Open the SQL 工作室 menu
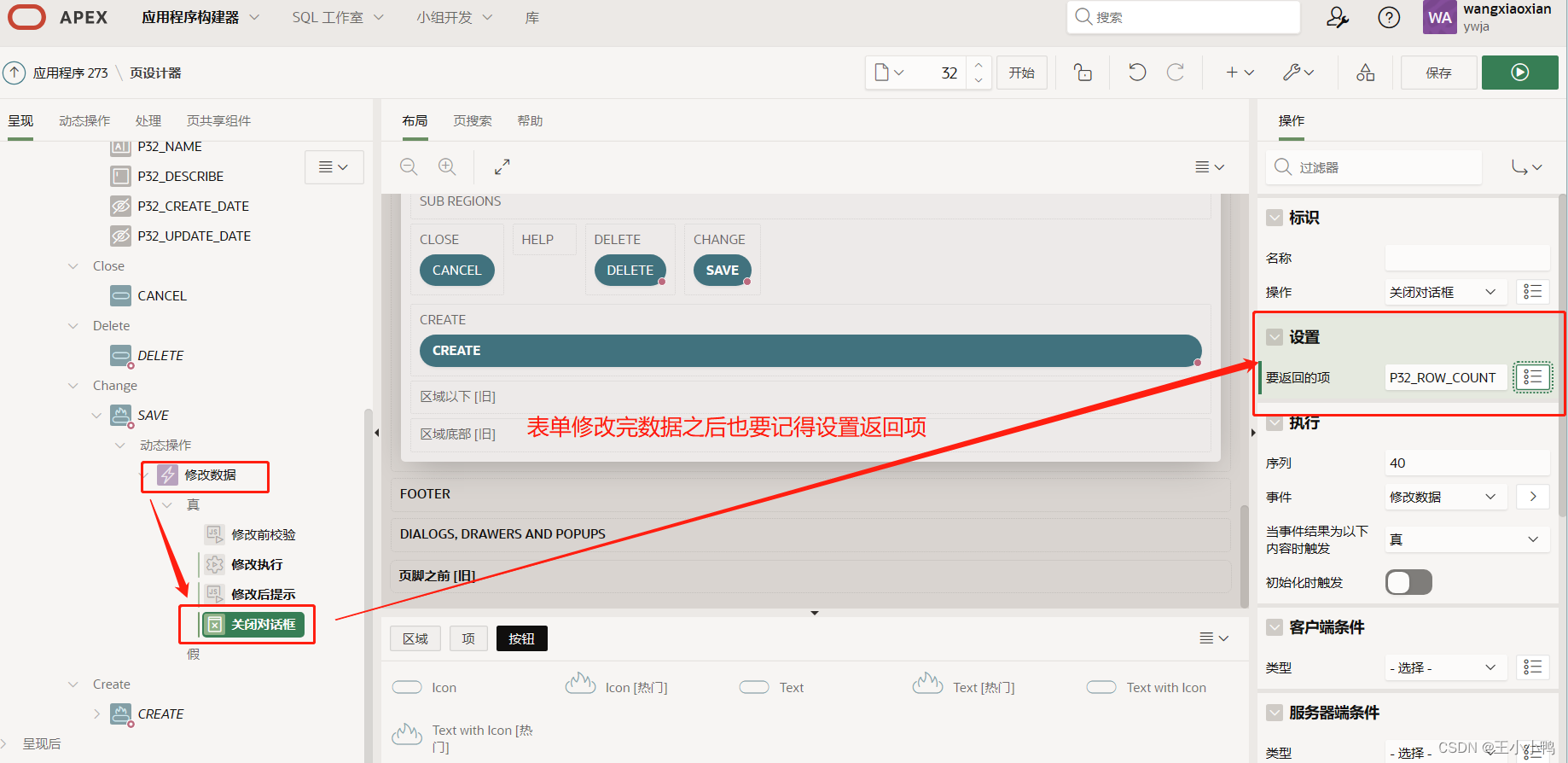1568x763 pixels. (x=338, y=17)
